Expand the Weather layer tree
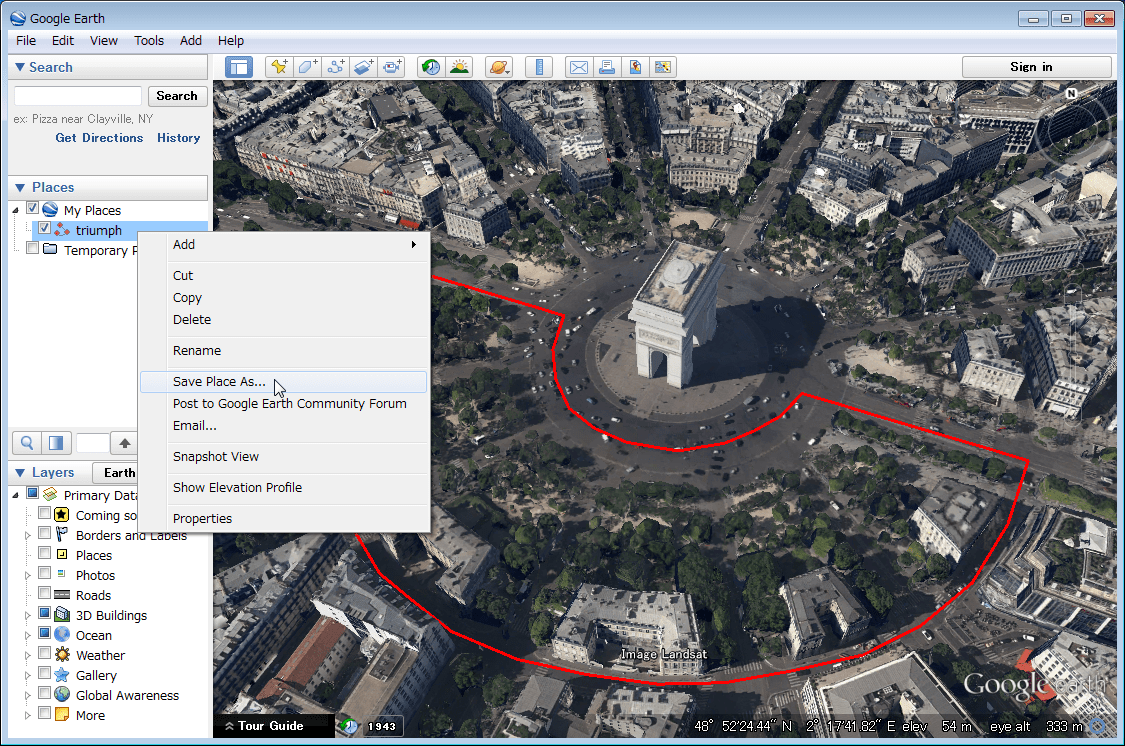 (28, 655)
